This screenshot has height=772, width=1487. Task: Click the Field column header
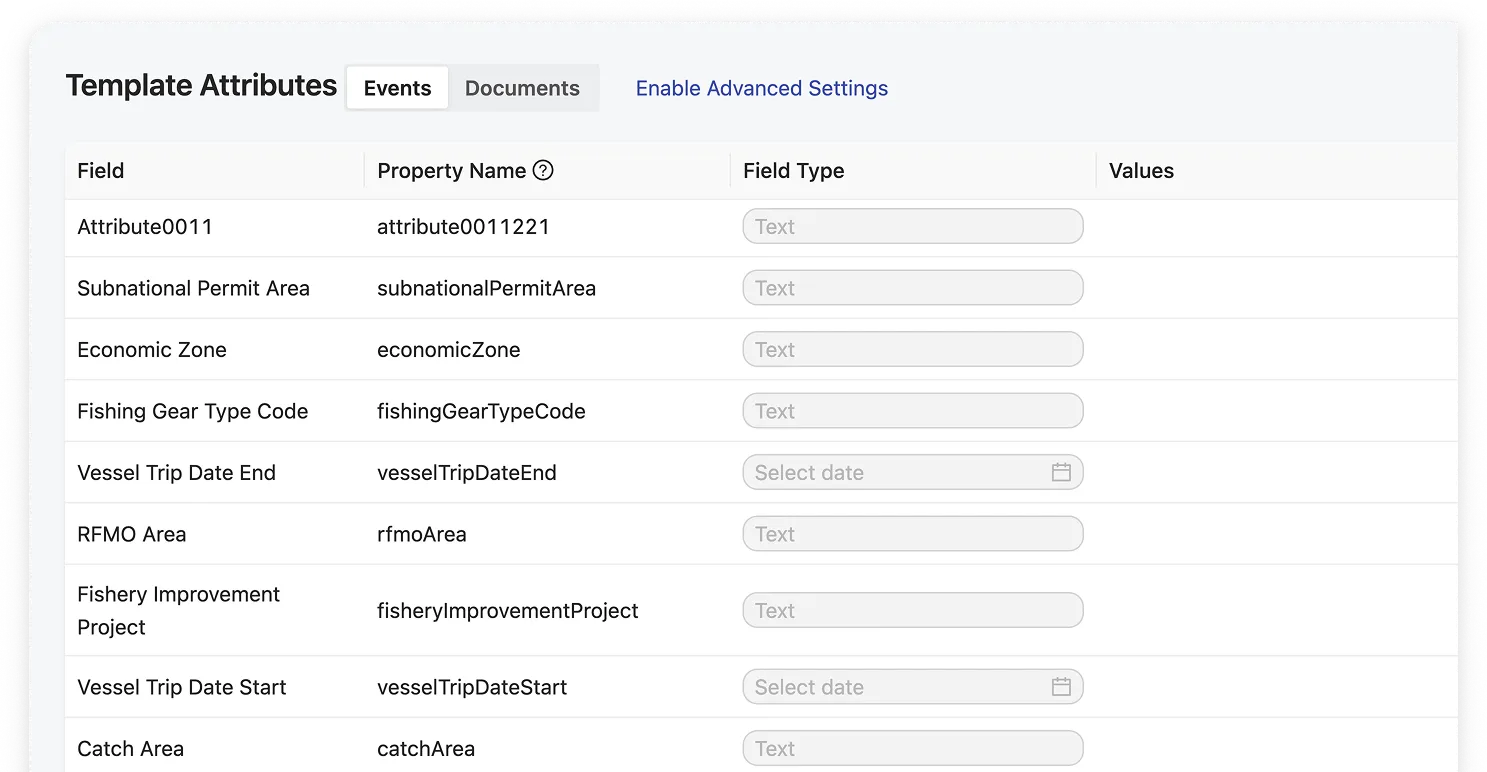pyautogui.click(x=101, y=171)
